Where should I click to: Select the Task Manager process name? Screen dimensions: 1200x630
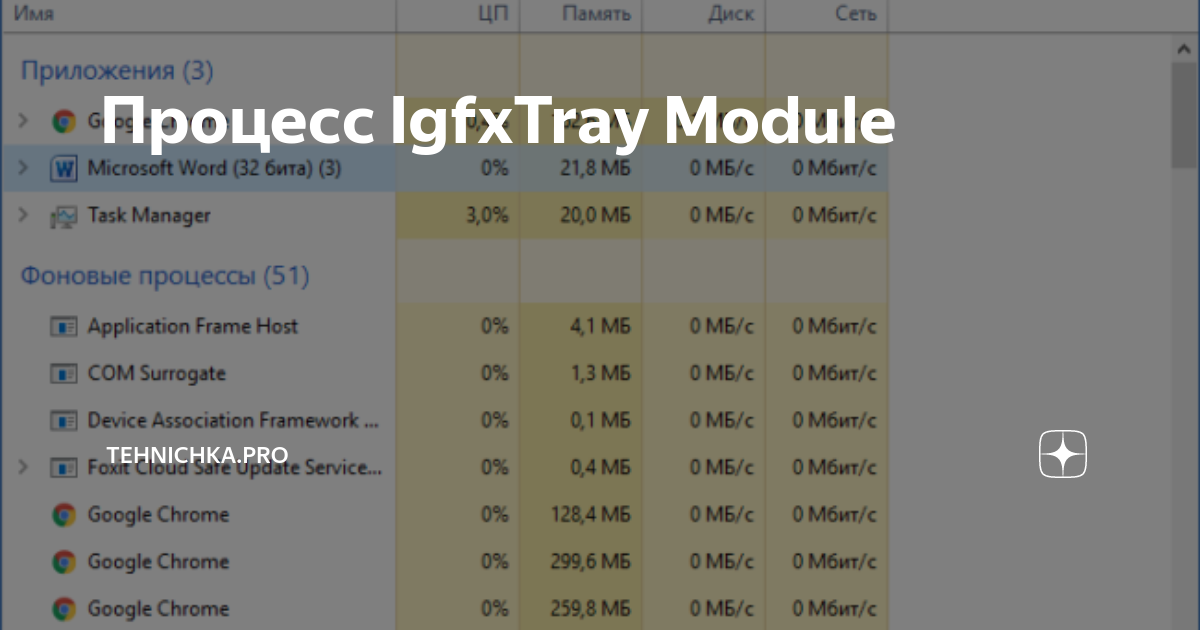[149, 215]
